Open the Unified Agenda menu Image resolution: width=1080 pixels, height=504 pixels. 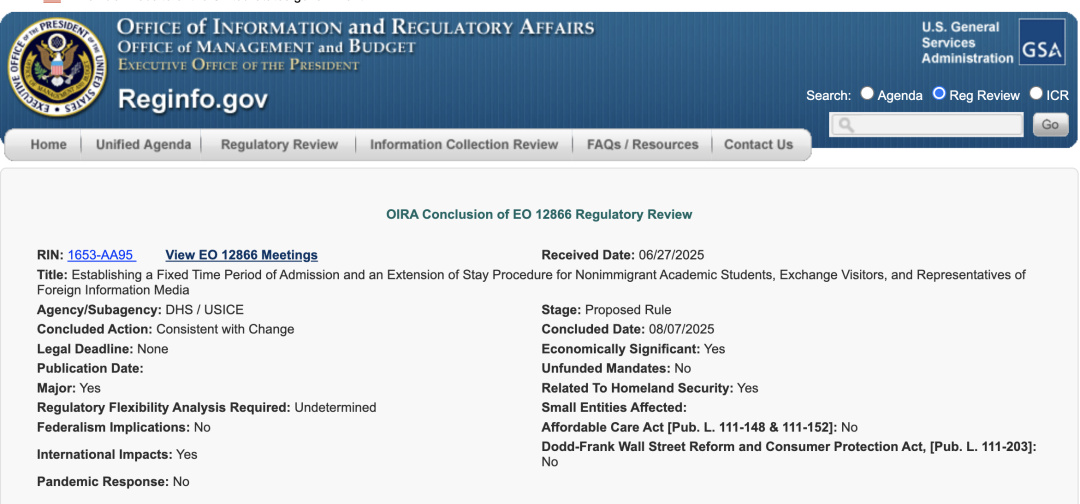(x=143, y=145)
